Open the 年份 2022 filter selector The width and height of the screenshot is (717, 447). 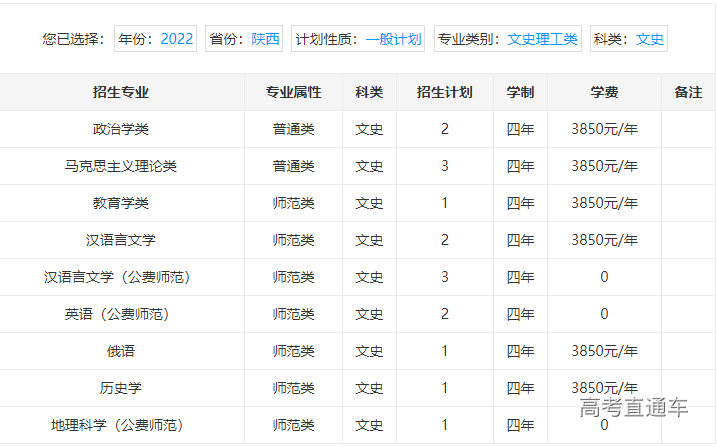(x=155, y=39)
